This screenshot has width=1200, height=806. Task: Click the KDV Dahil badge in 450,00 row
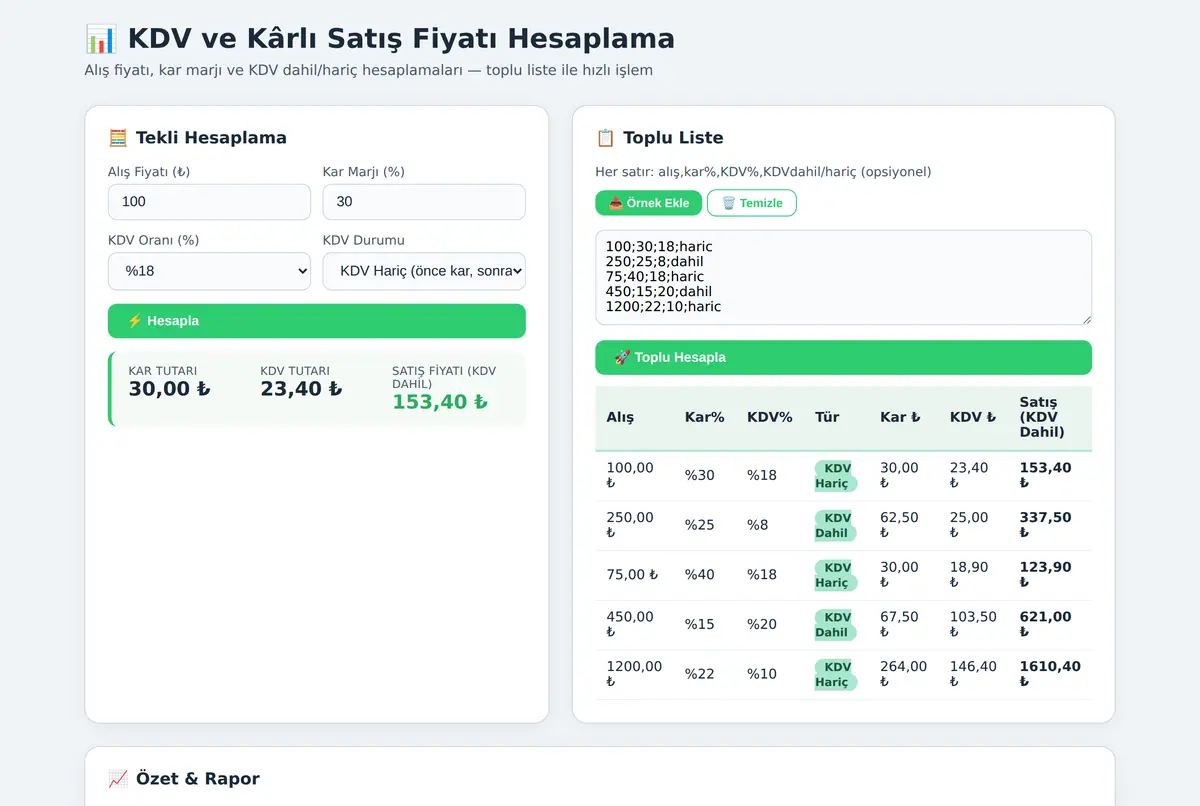(836, 624)
